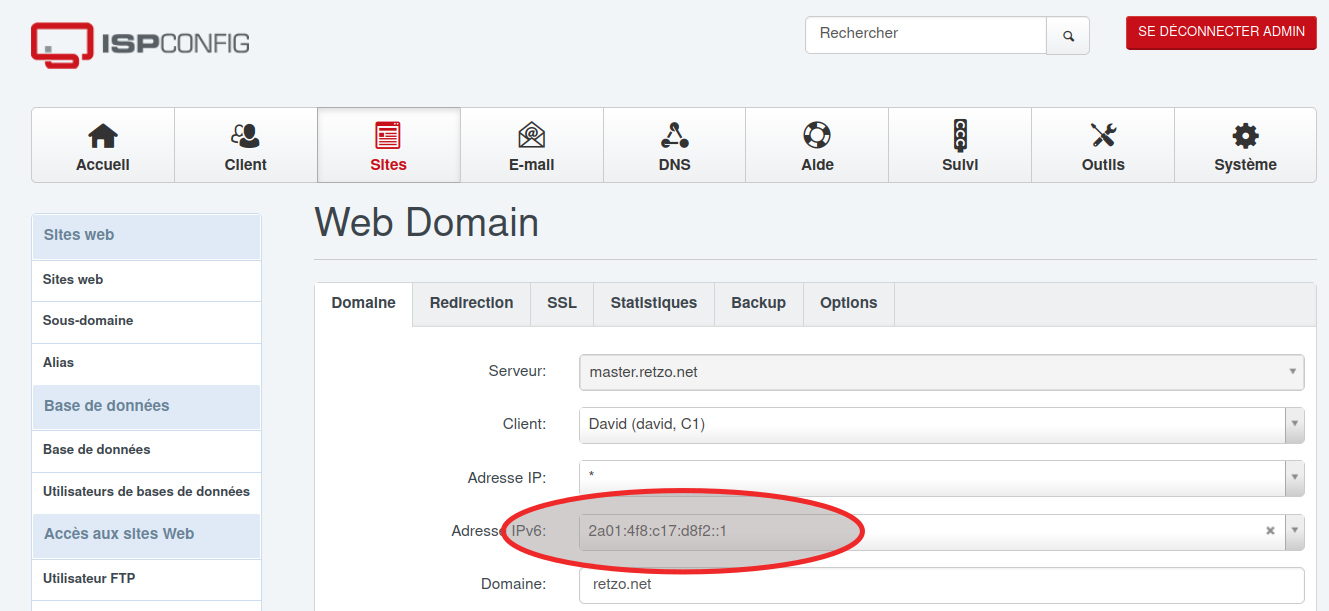Open Sous-domaine in the sidebar
Screen dimensions: 1329x611
(x=88, y=321)
